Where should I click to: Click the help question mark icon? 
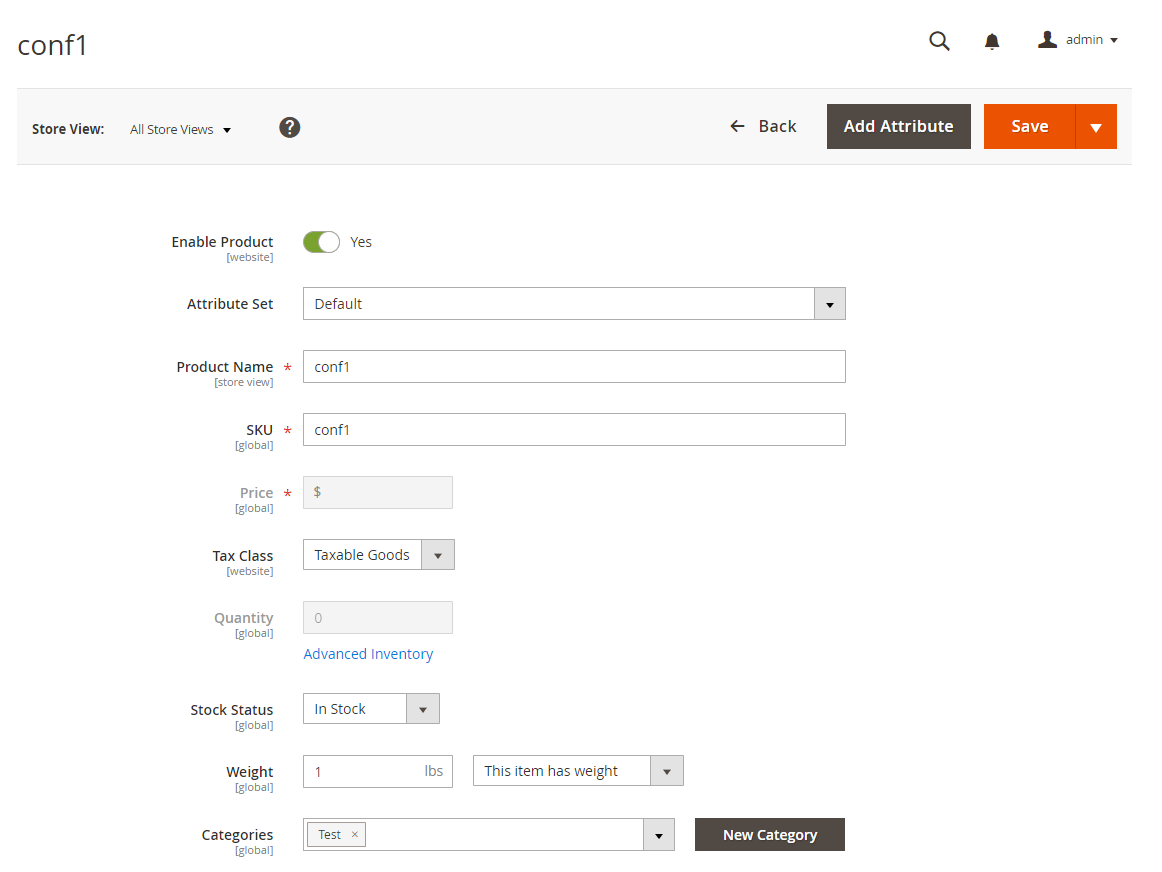(289, 127)
